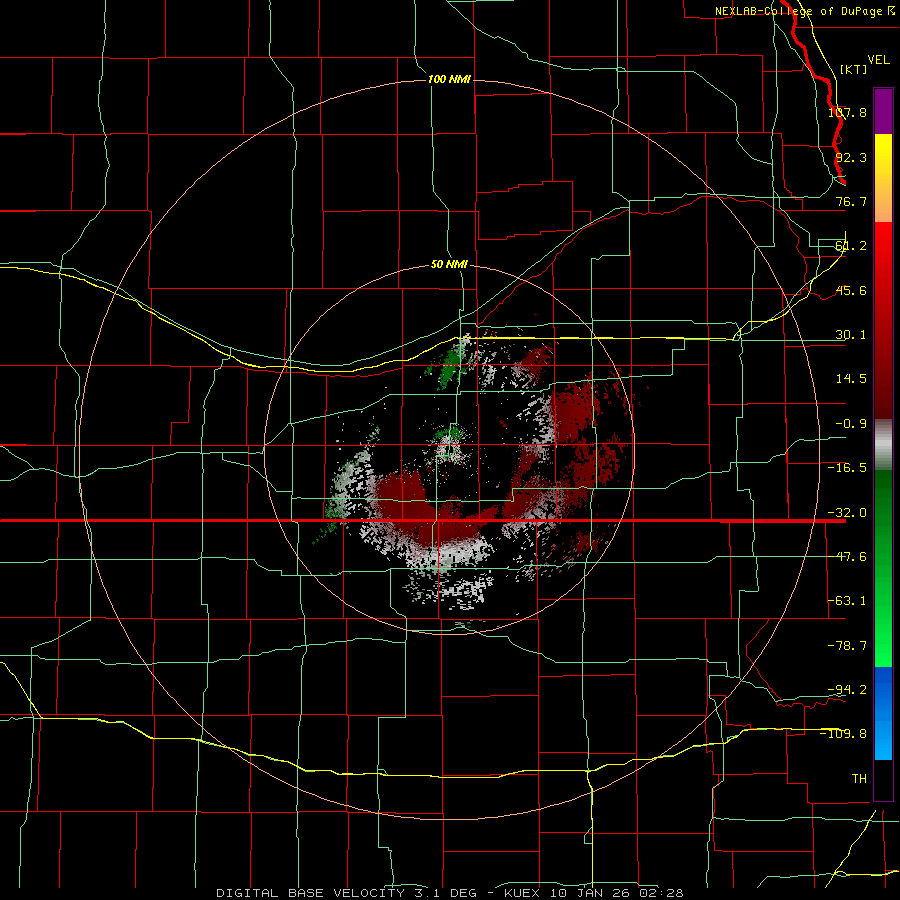
Task: Click the 45.6 velocity scale value
Action: point(851,290)
